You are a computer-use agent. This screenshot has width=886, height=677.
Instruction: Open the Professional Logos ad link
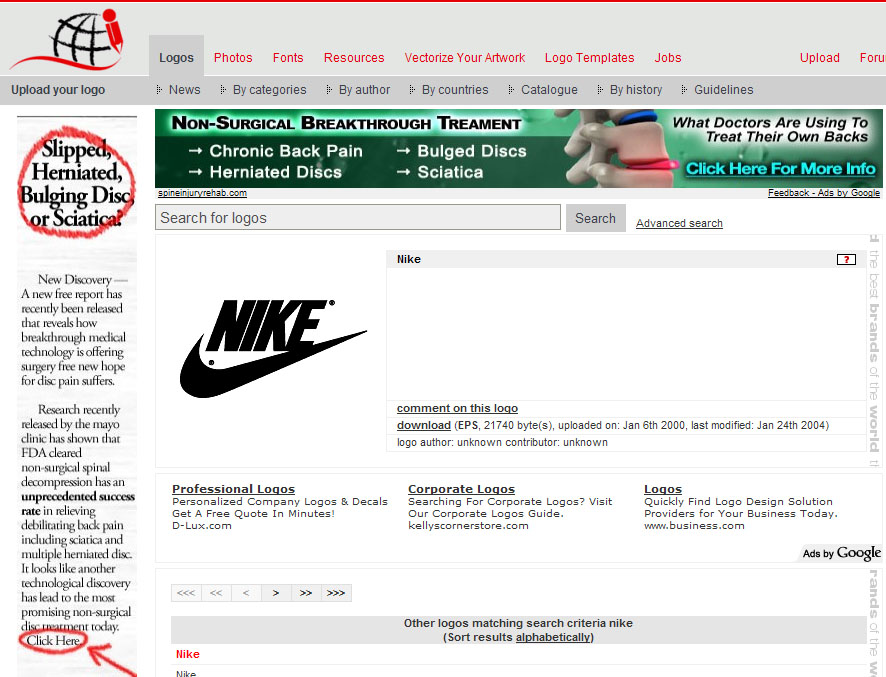point(233,489)
